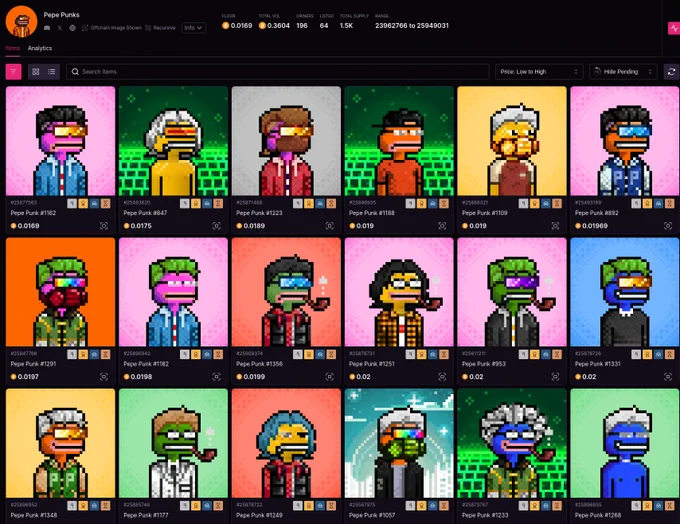Switch to the Analytics tab

tap(40, 48)
